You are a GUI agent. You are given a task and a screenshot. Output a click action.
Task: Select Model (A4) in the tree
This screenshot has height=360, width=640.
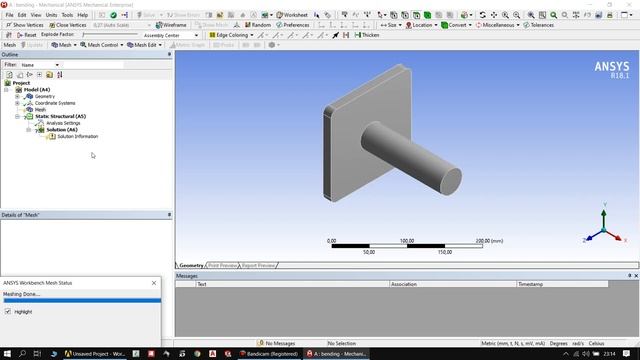37,90
